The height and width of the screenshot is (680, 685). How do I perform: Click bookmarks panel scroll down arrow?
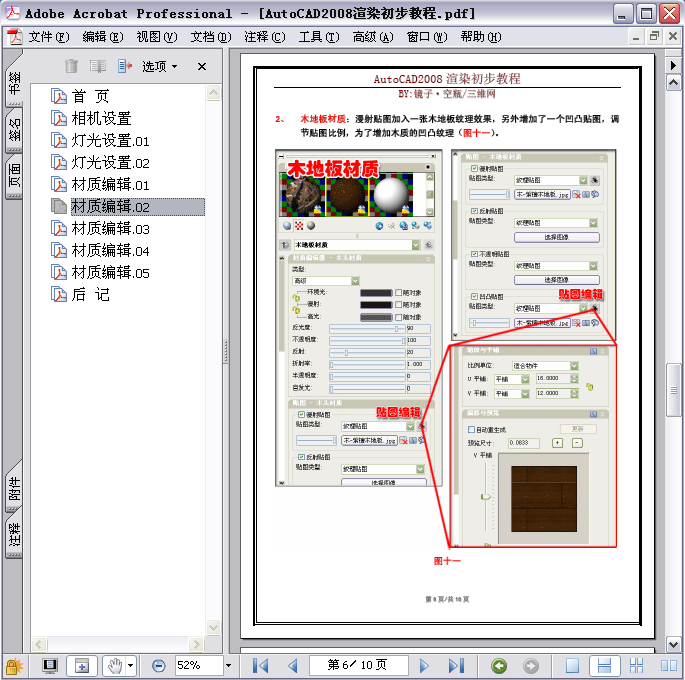[213, 627]
